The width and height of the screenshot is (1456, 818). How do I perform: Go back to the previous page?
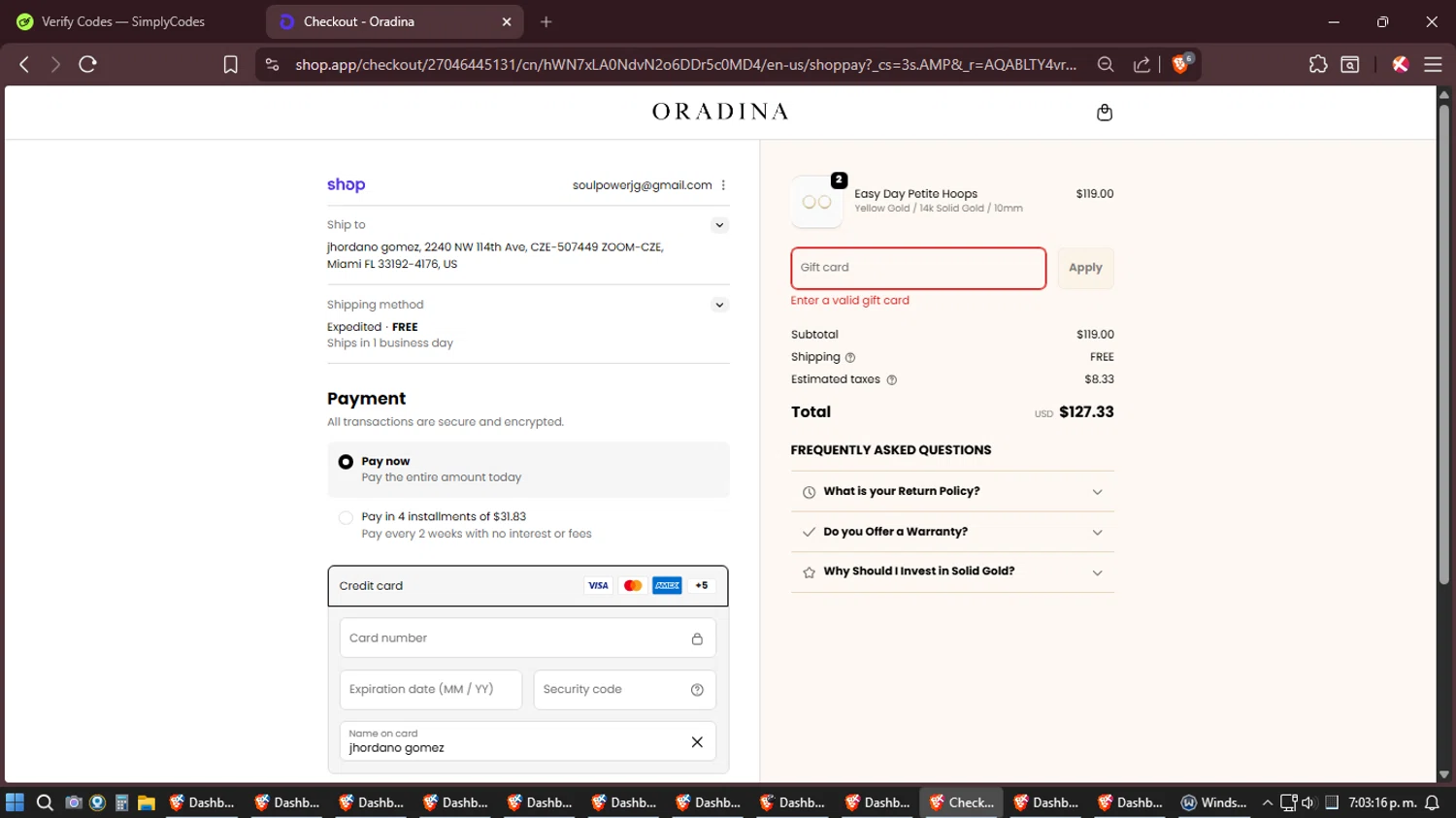pos(24,64)
